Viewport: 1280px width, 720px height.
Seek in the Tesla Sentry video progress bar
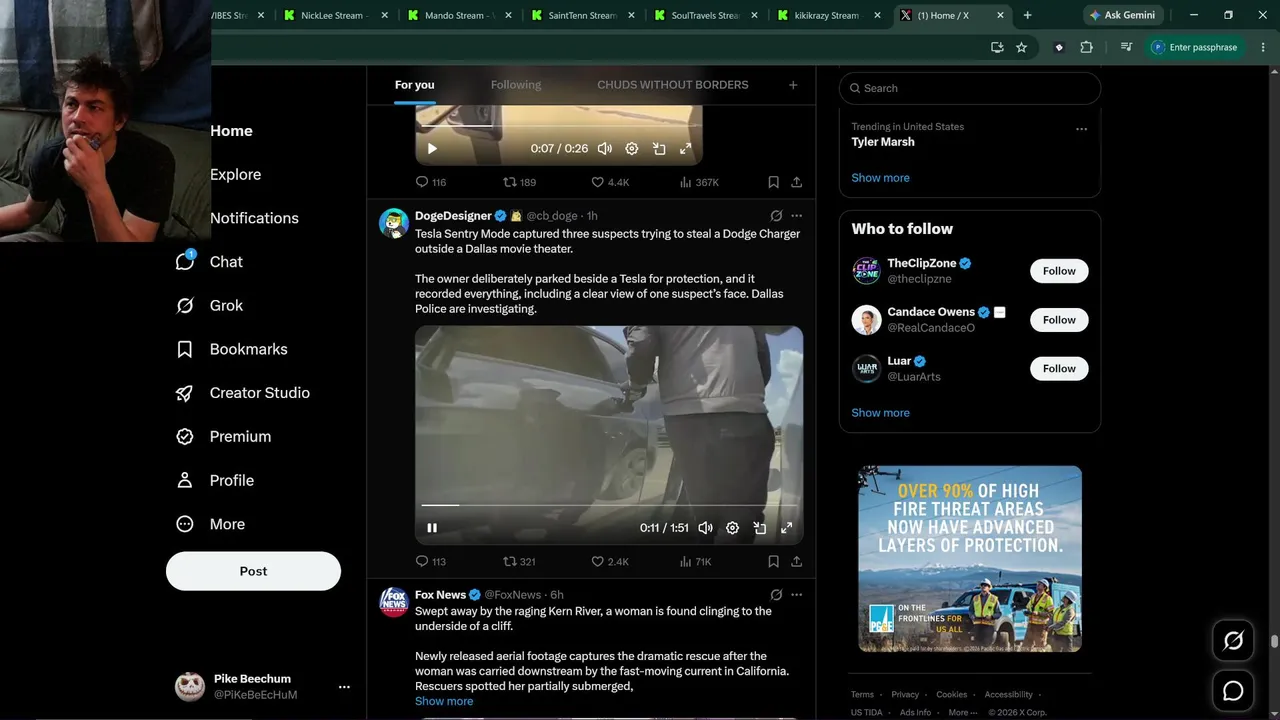pyautogui.click(x=609, y=505)
